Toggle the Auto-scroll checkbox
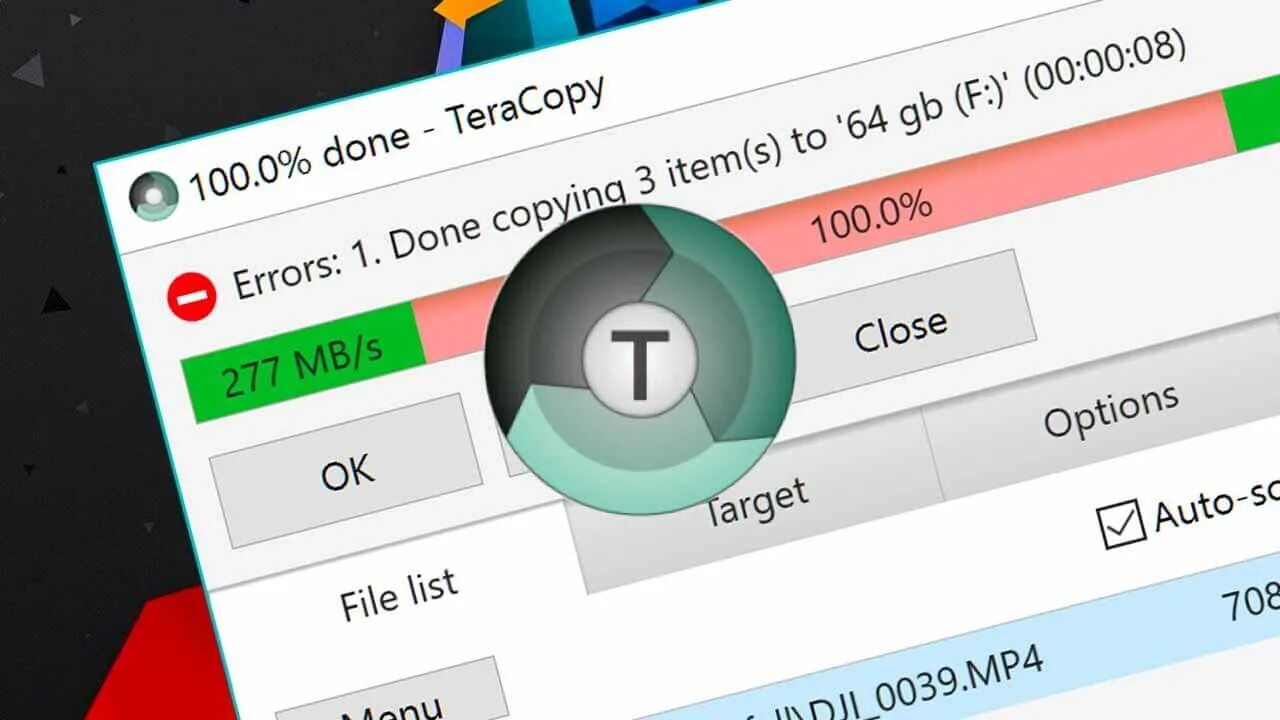The image size is (1280, 720). 1120,523
